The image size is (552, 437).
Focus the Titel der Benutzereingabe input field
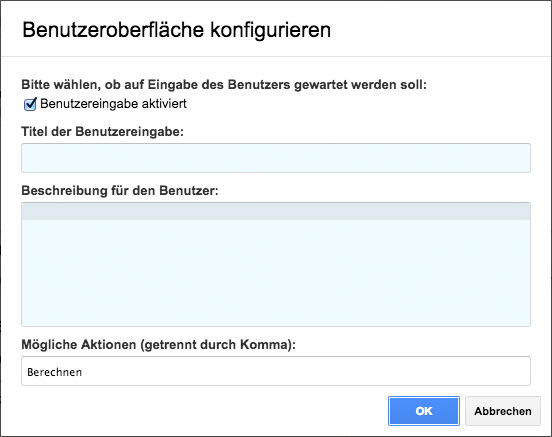coord(276,158)
